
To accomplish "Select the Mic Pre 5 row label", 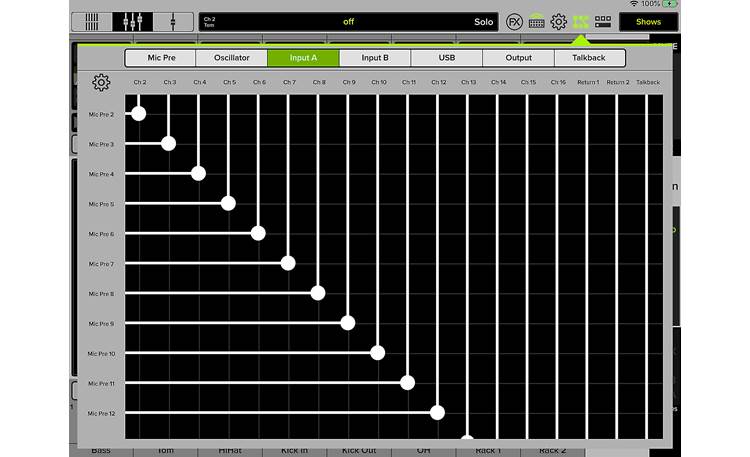I will 101,204.
